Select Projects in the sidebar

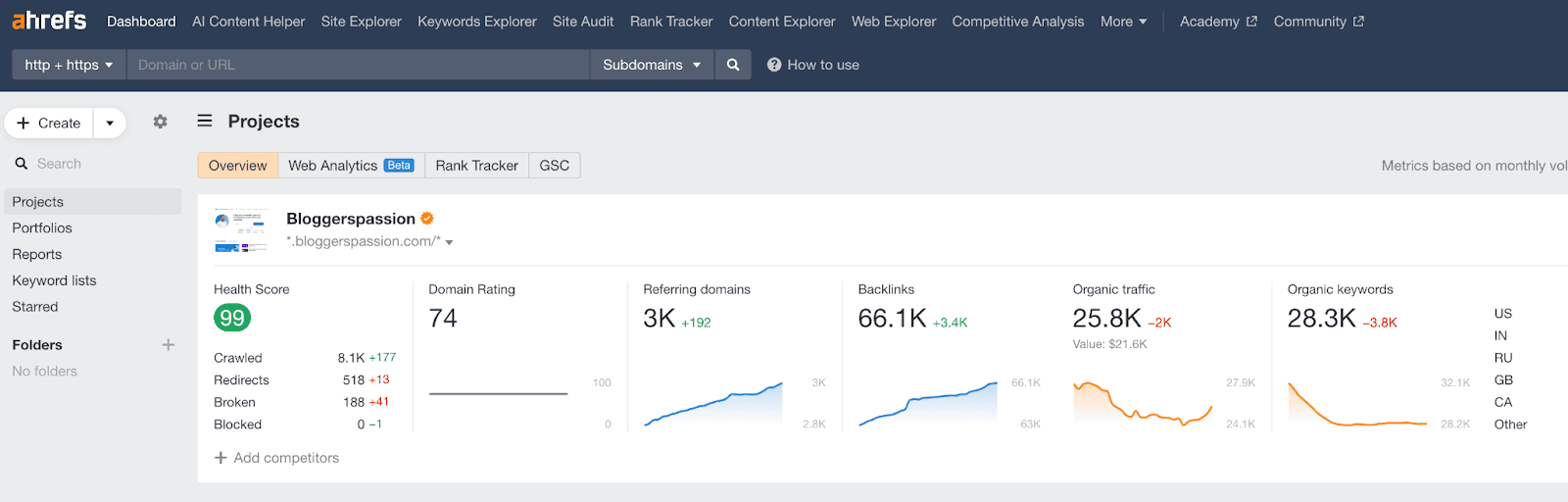(x=93, y=201)
